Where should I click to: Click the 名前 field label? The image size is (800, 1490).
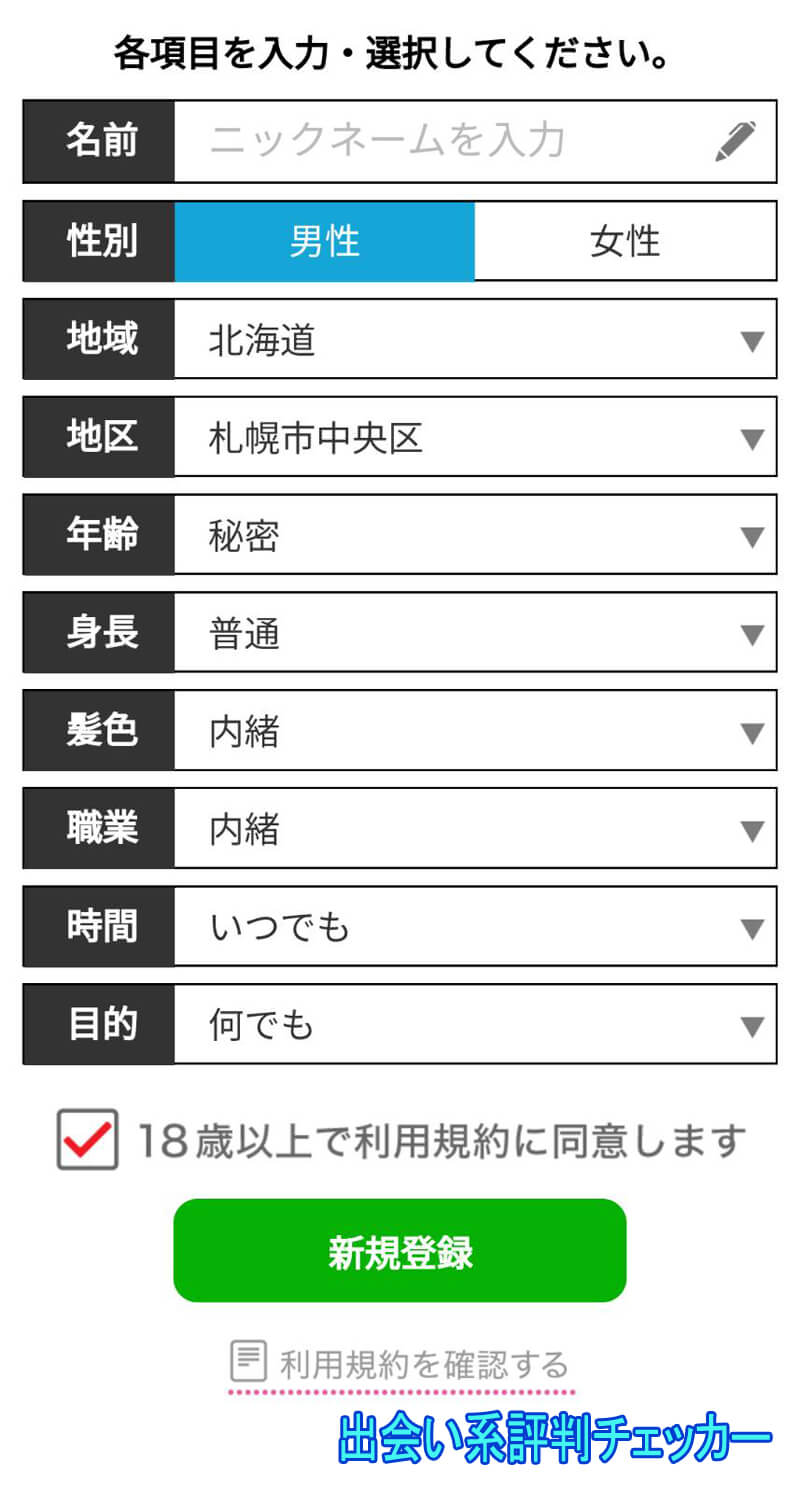pyautogui.click(x=99, y=141)
